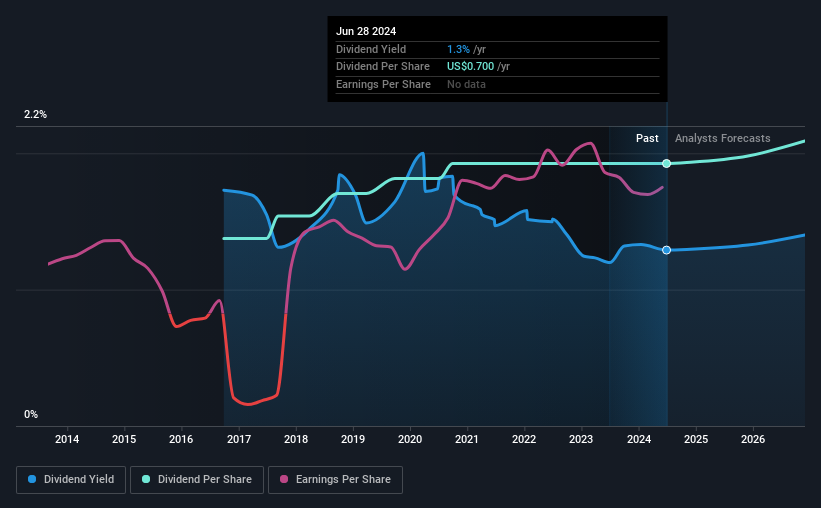Click the '2.2%' y-axis label

tap(35, 114)
